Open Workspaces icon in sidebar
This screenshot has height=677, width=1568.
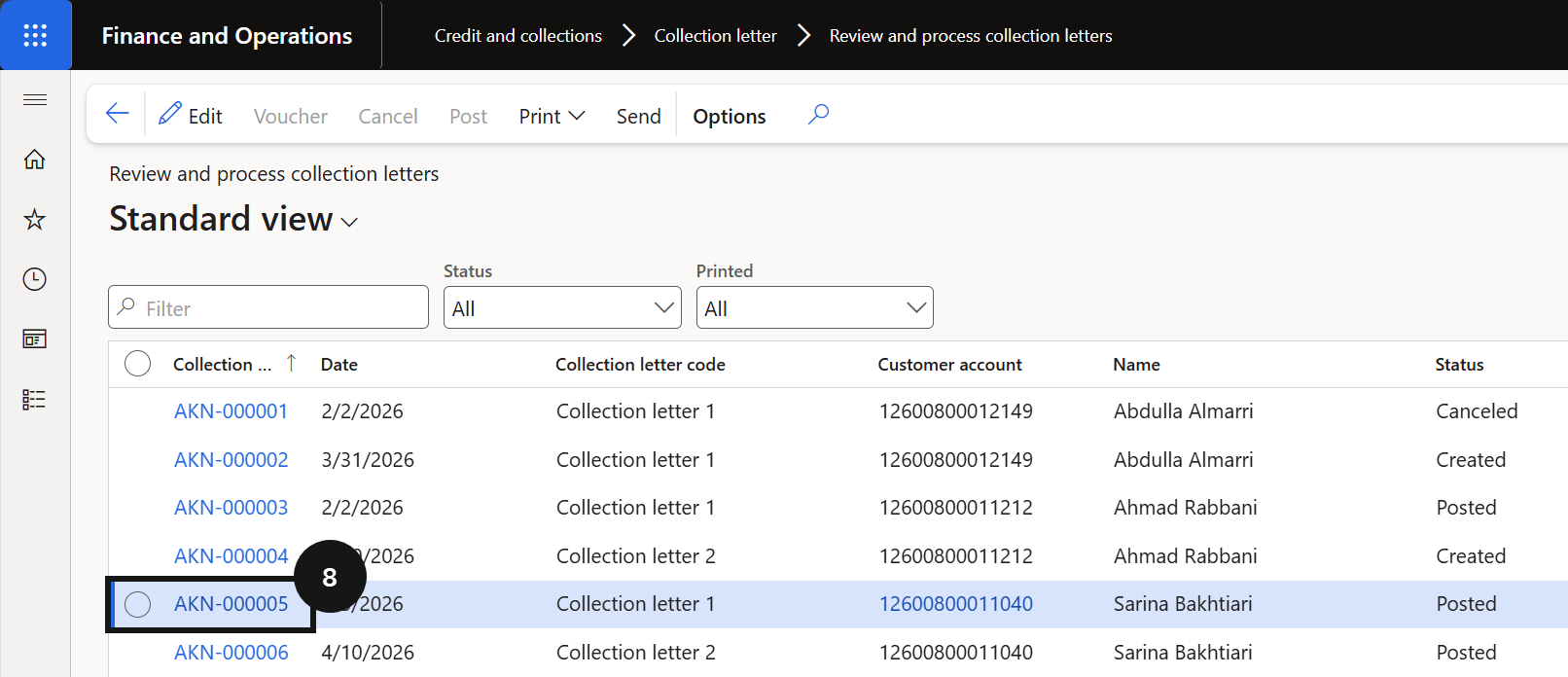pos(35,338)
